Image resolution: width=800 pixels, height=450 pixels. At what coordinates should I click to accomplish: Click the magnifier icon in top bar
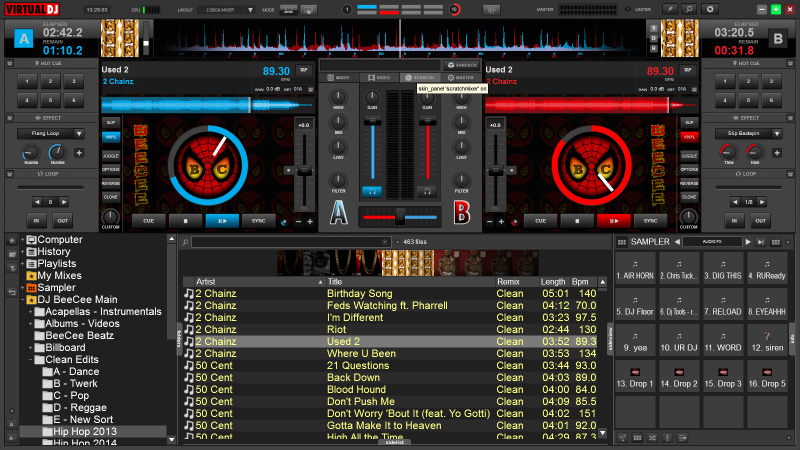click(689, 9)
